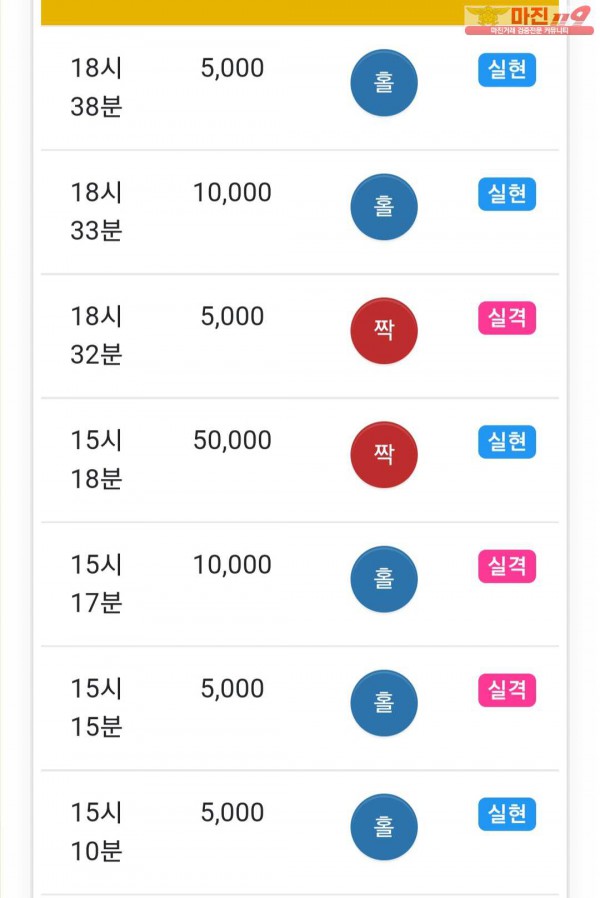Screen dimensions: 600x898
Task: Click the 10,000 amount in 15시 17분 row
Action: pyautogui.click(x=232, y=565)
